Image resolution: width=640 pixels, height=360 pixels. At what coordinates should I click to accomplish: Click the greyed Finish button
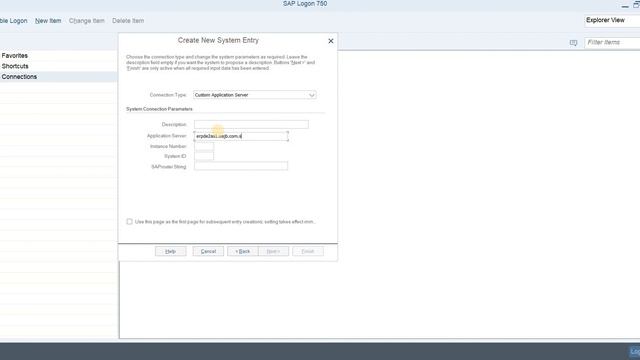[x=308, y=251]
